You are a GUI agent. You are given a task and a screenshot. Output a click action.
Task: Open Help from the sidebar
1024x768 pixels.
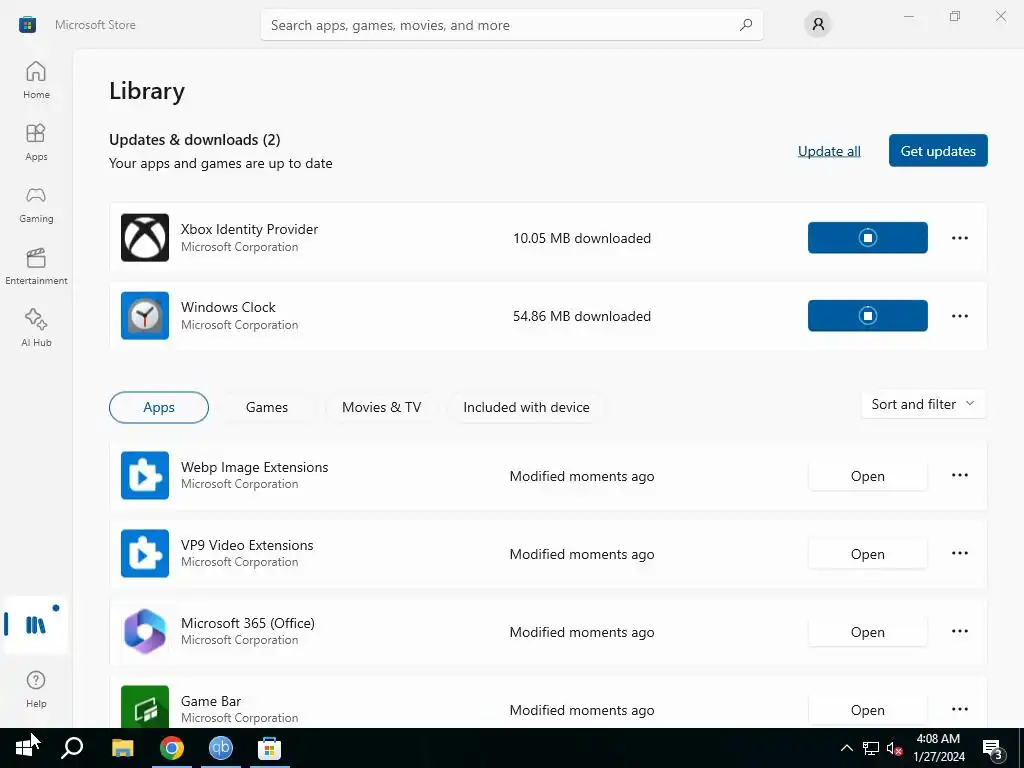click(x=36, y=689)
